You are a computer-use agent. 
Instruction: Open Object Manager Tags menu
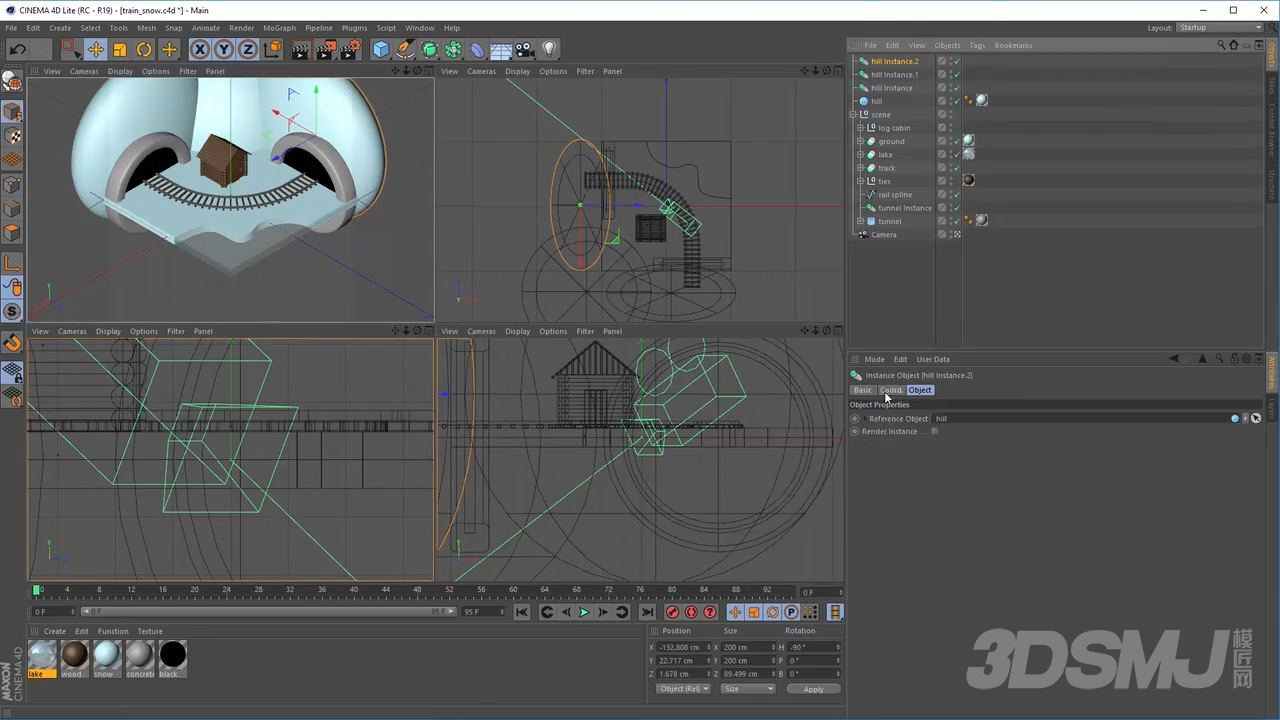pos(977,45)
